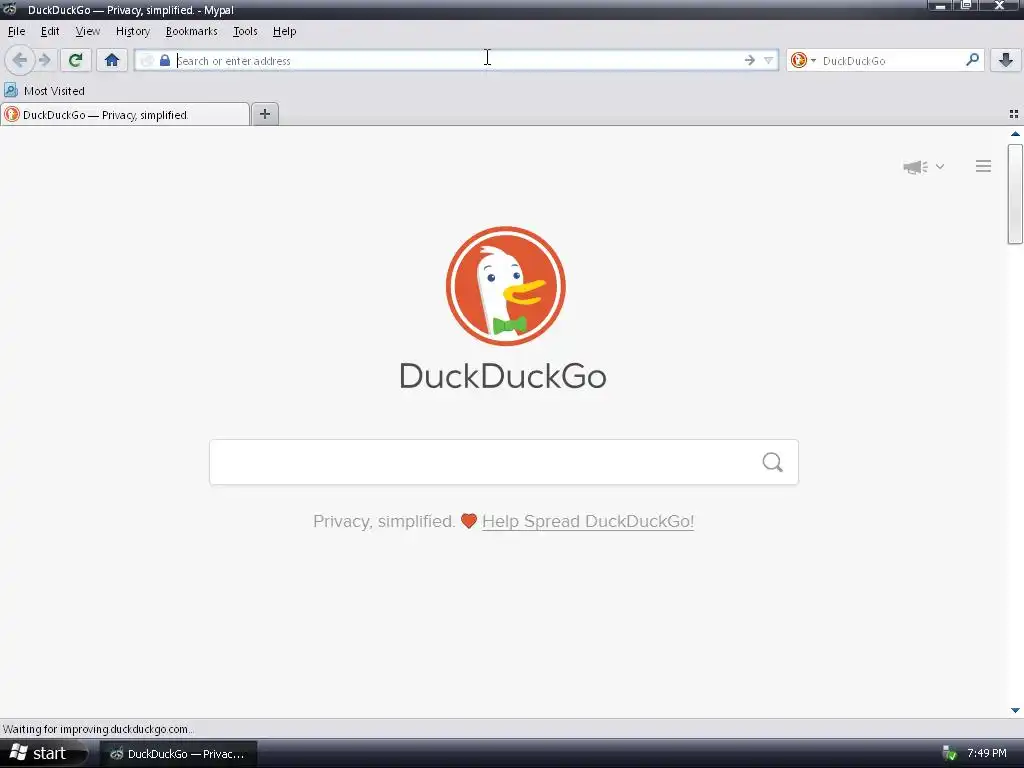1024x768 pixels.
Task: Go to the browser Home page
Action: point(112,61)
